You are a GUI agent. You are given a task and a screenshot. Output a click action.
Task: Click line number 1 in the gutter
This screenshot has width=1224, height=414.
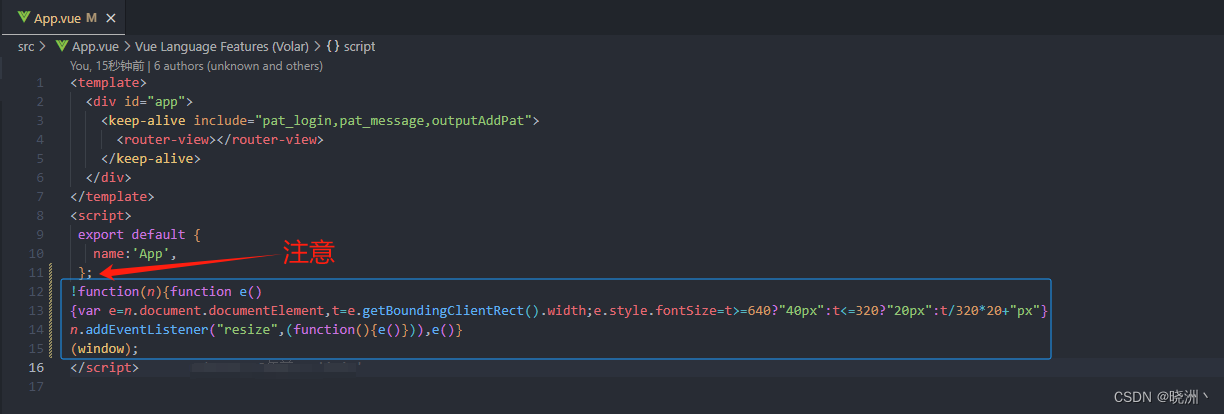coord(39,82)
